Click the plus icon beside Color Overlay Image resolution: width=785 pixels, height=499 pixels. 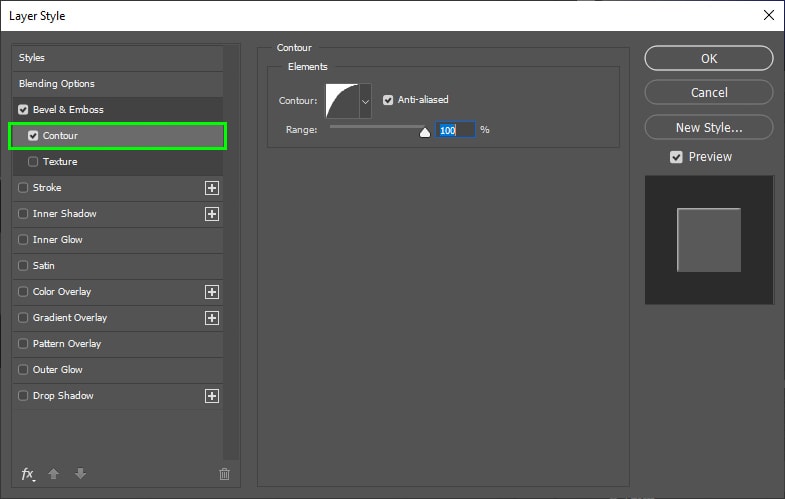tap(211, 292)
